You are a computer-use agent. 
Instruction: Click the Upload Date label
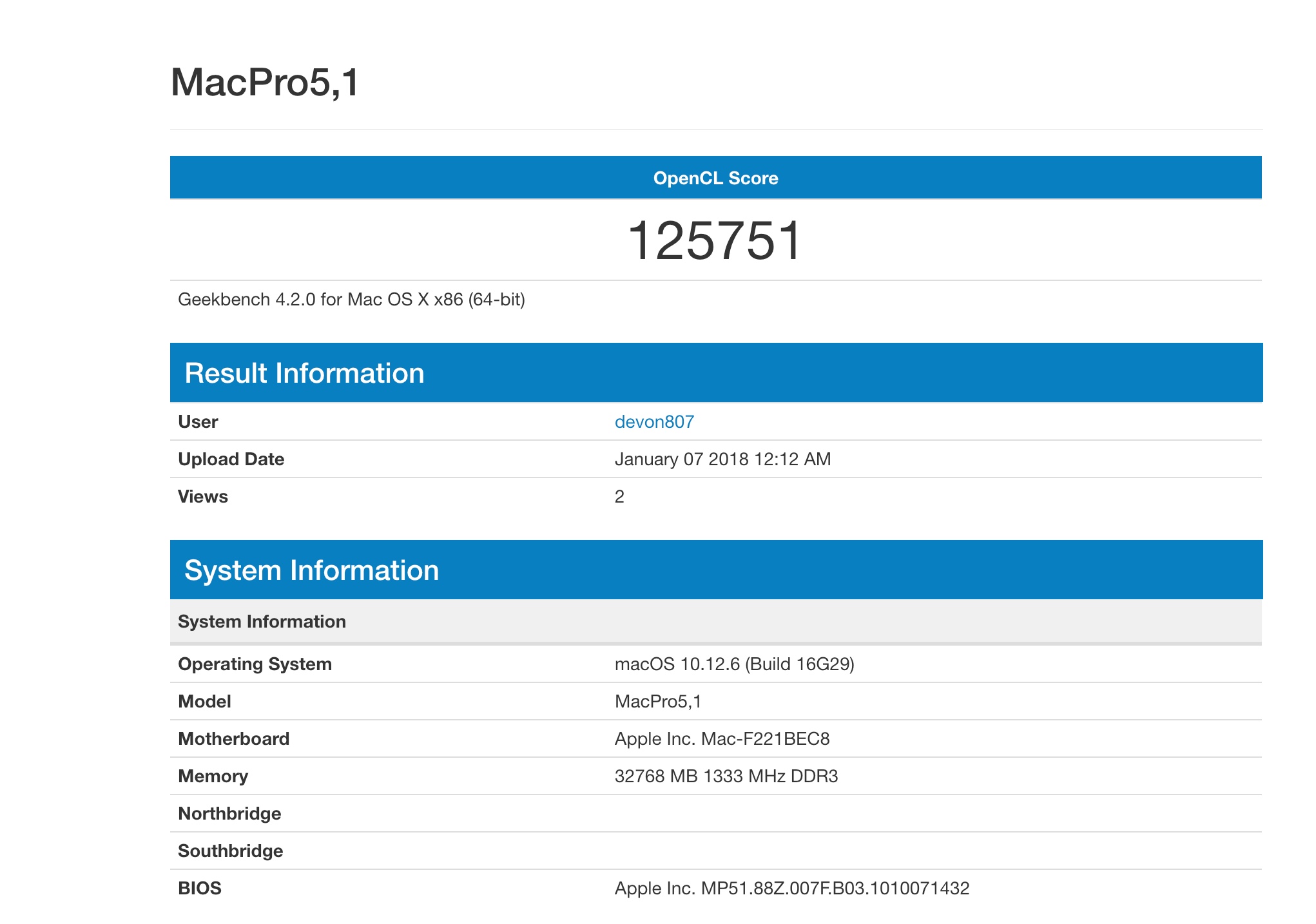231,459
